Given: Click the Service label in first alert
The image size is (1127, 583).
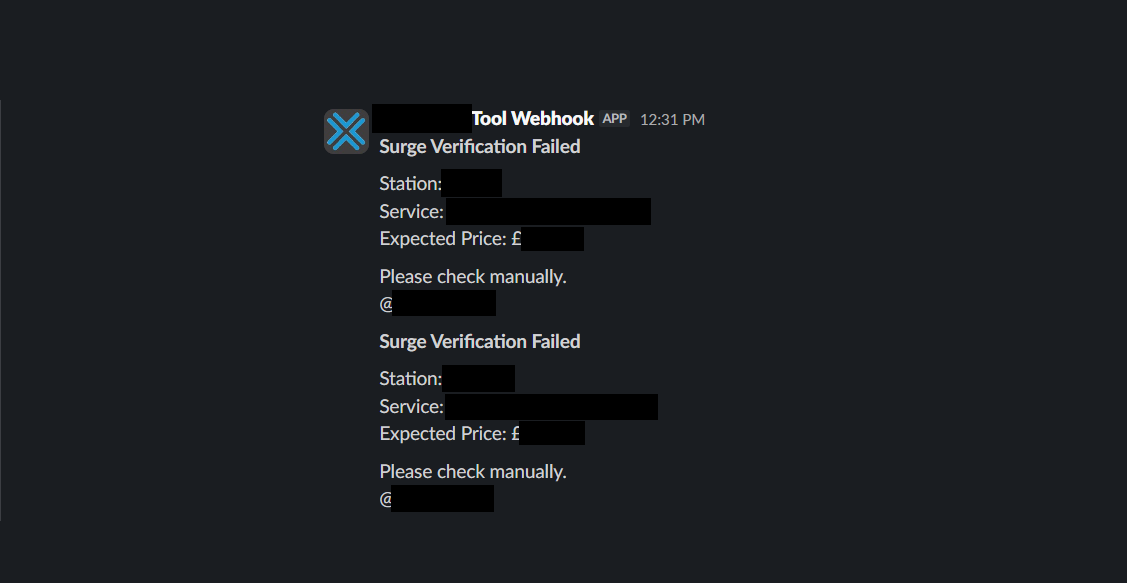Looking at the screenshot, I should 411,212.
